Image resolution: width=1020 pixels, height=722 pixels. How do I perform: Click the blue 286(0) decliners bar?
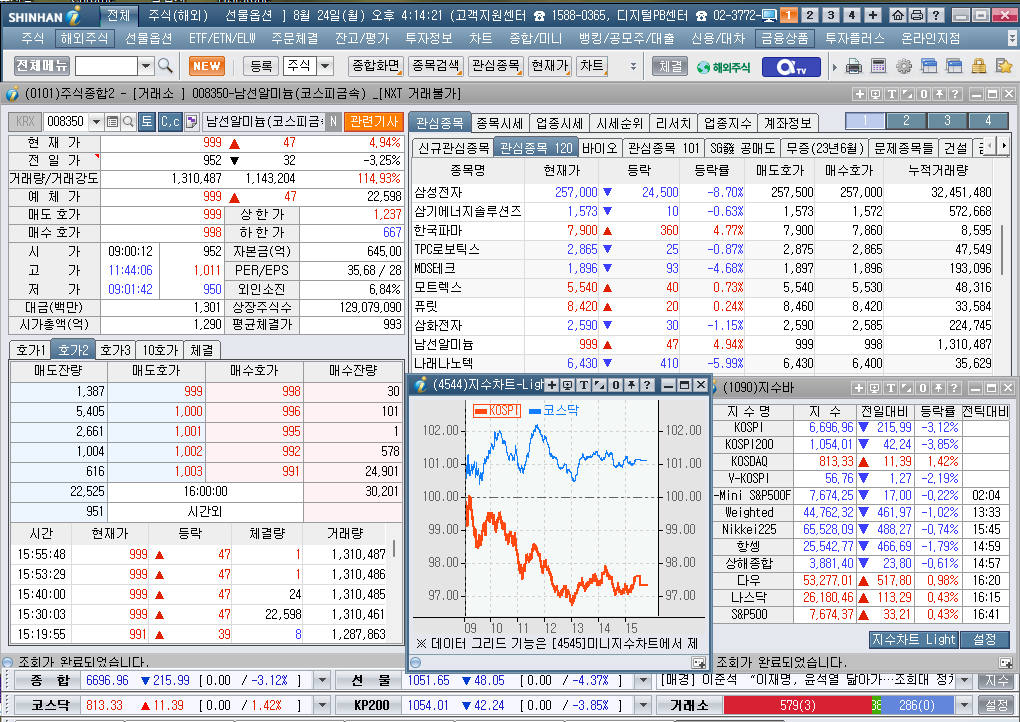(916, 705)
